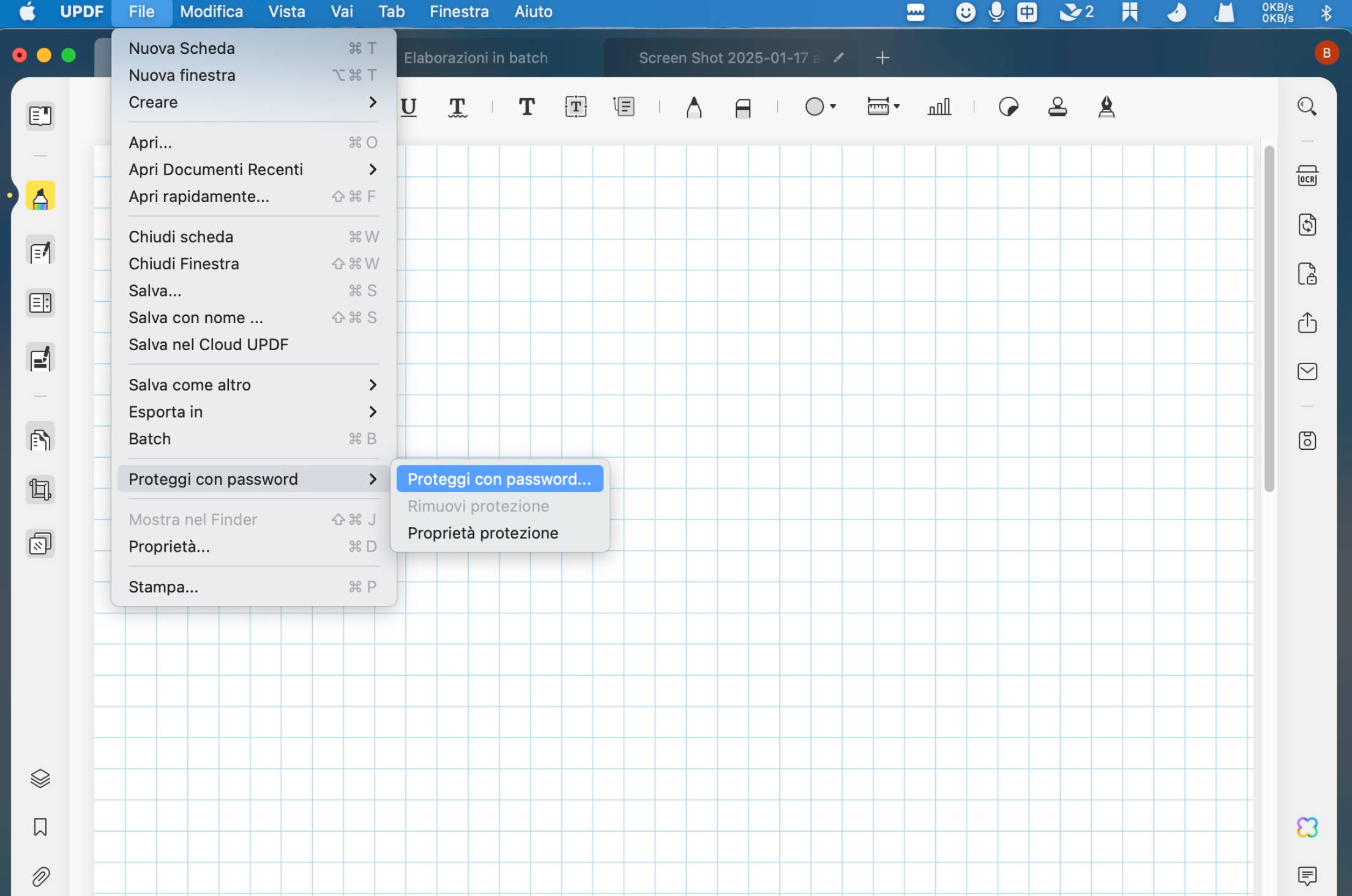1352x896 pixels.
Task: Open the UPDF AI assistant icon
Action: pos(1307,827)
